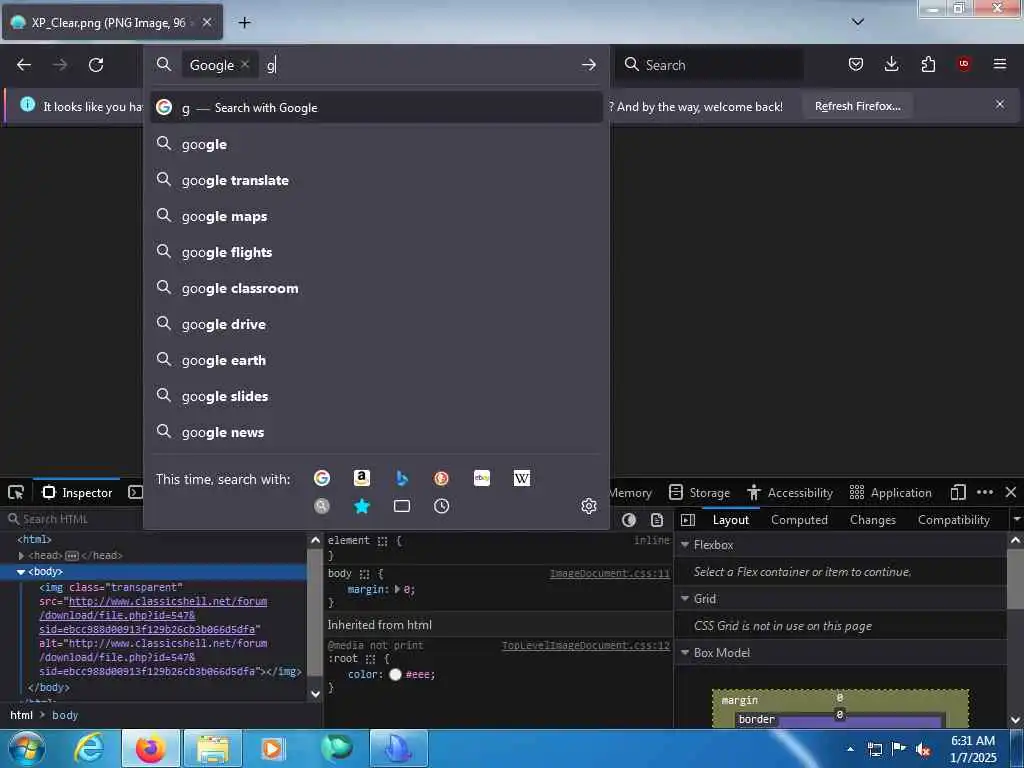Select the Compatibility sidebar tab
1024x768 pixels.
click(x=953, y=520)
